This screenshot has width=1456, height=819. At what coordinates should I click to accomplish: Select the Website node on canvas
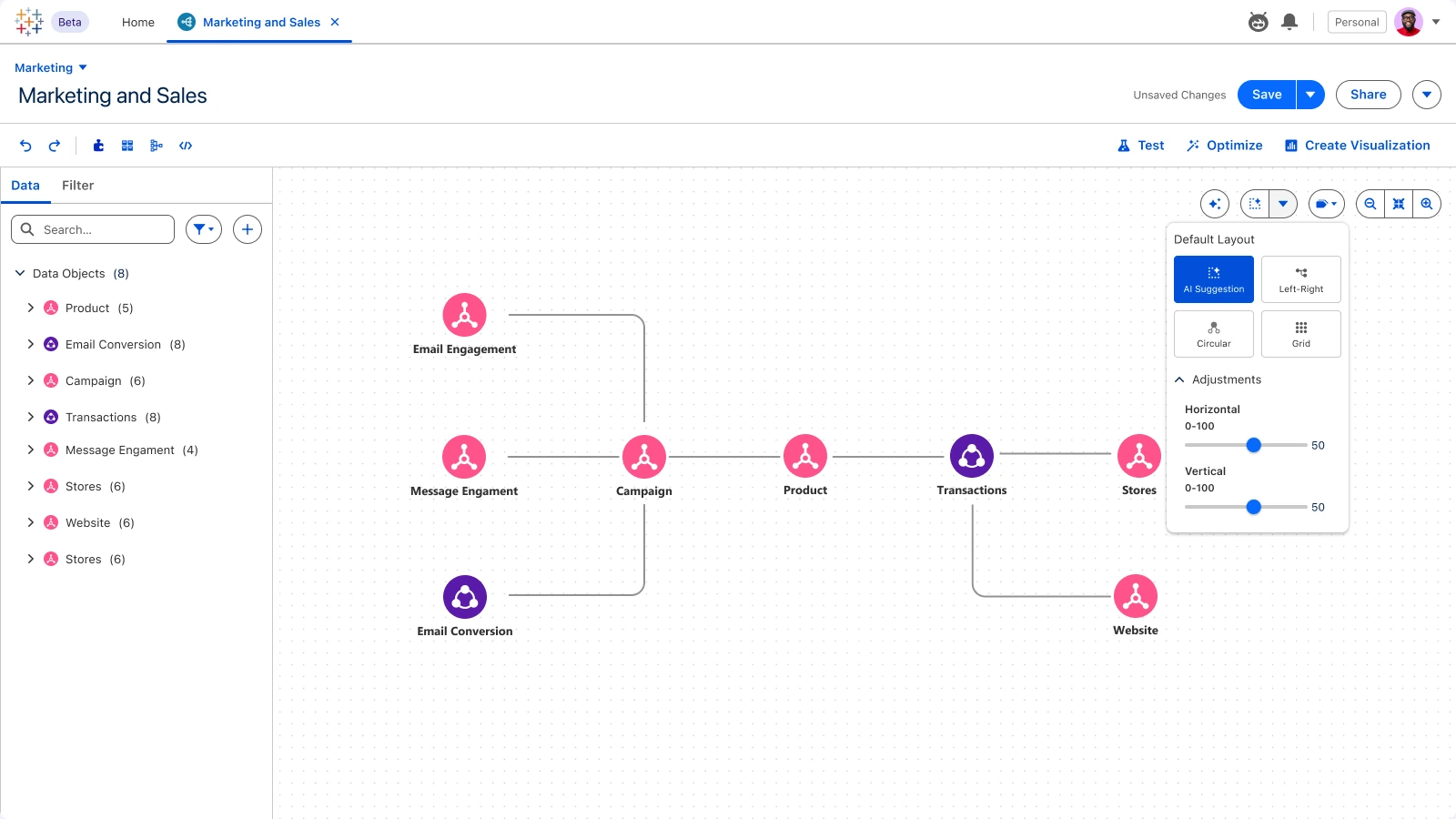coord(1136,596)
